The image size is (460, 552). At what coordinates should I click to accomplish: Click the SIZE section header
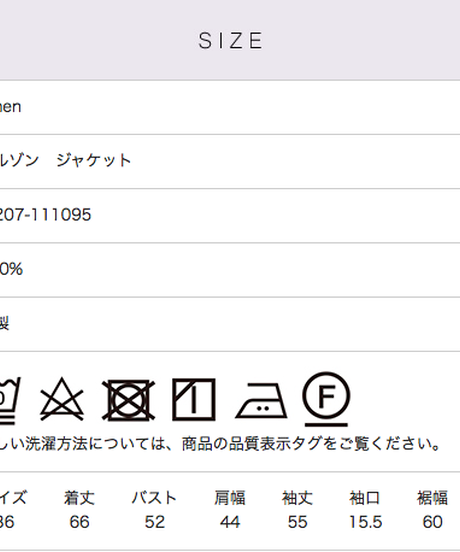point(231,40)
